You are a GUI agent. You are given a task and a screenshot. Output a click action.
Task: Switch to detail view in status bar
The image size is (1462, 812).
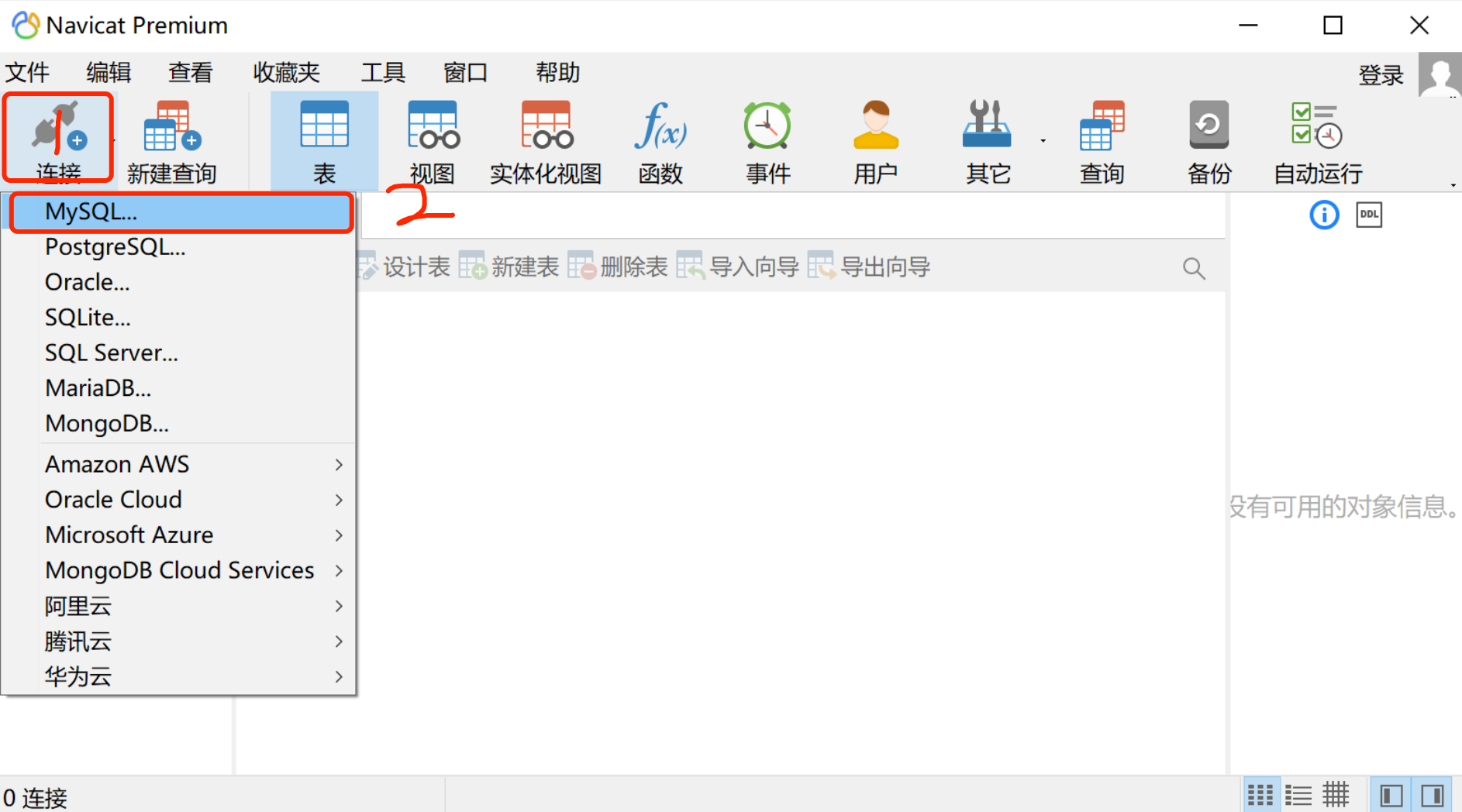click(x=1336, y=795)
